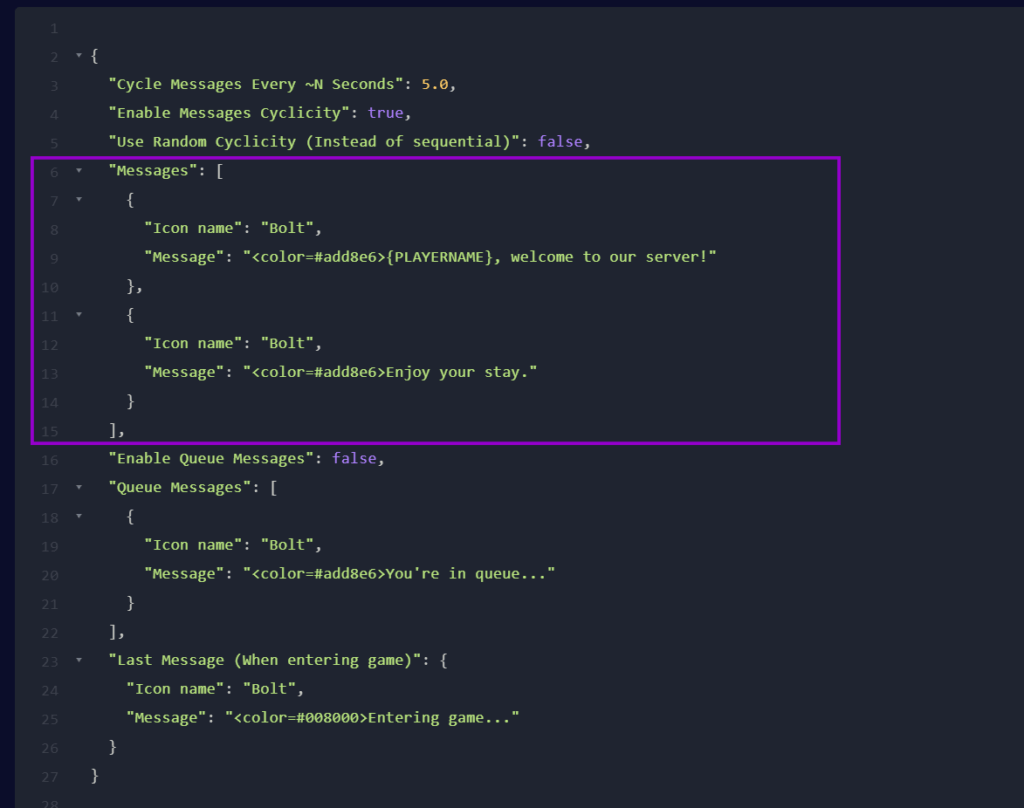Collapse the queue message object fold arrow on line 18

78,516
